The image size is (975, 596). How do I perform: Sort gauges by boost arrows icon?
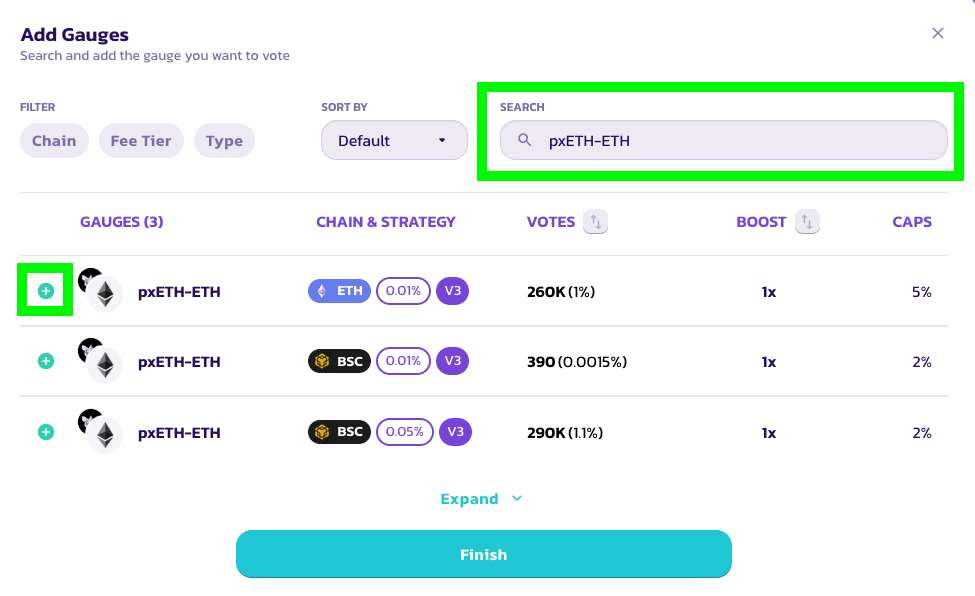tap(807, 222)
